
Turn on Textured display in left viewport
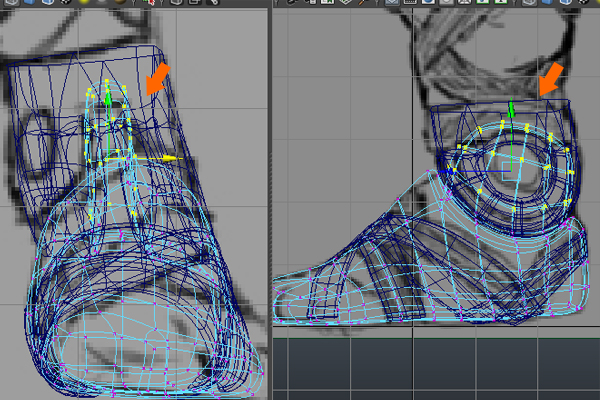click(x=67, y=3)
